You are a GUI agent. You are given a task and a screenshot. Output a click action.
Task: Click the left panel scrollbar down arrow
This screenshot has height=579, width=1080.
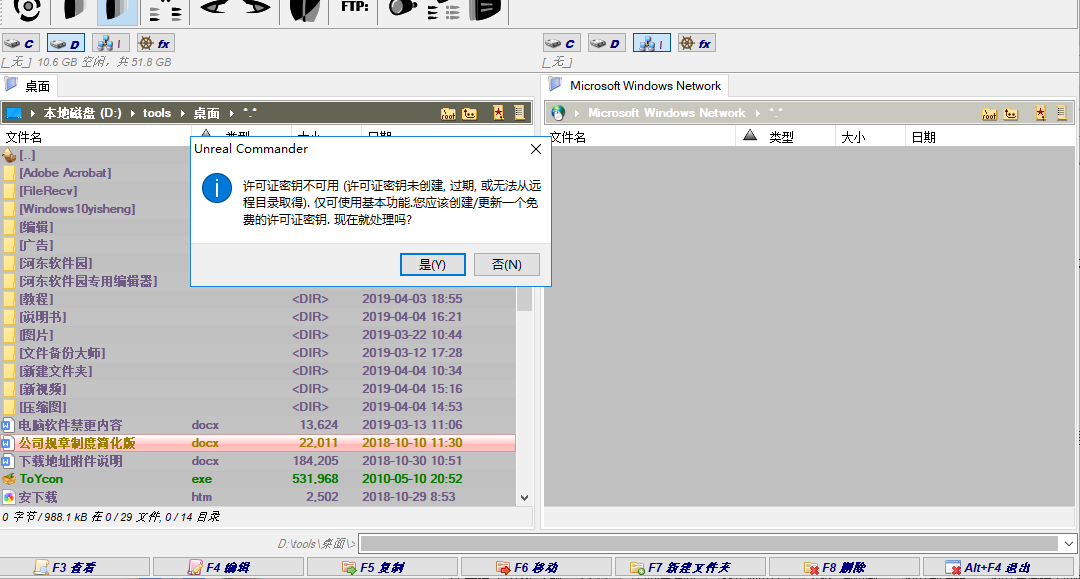tap(524, 498)
